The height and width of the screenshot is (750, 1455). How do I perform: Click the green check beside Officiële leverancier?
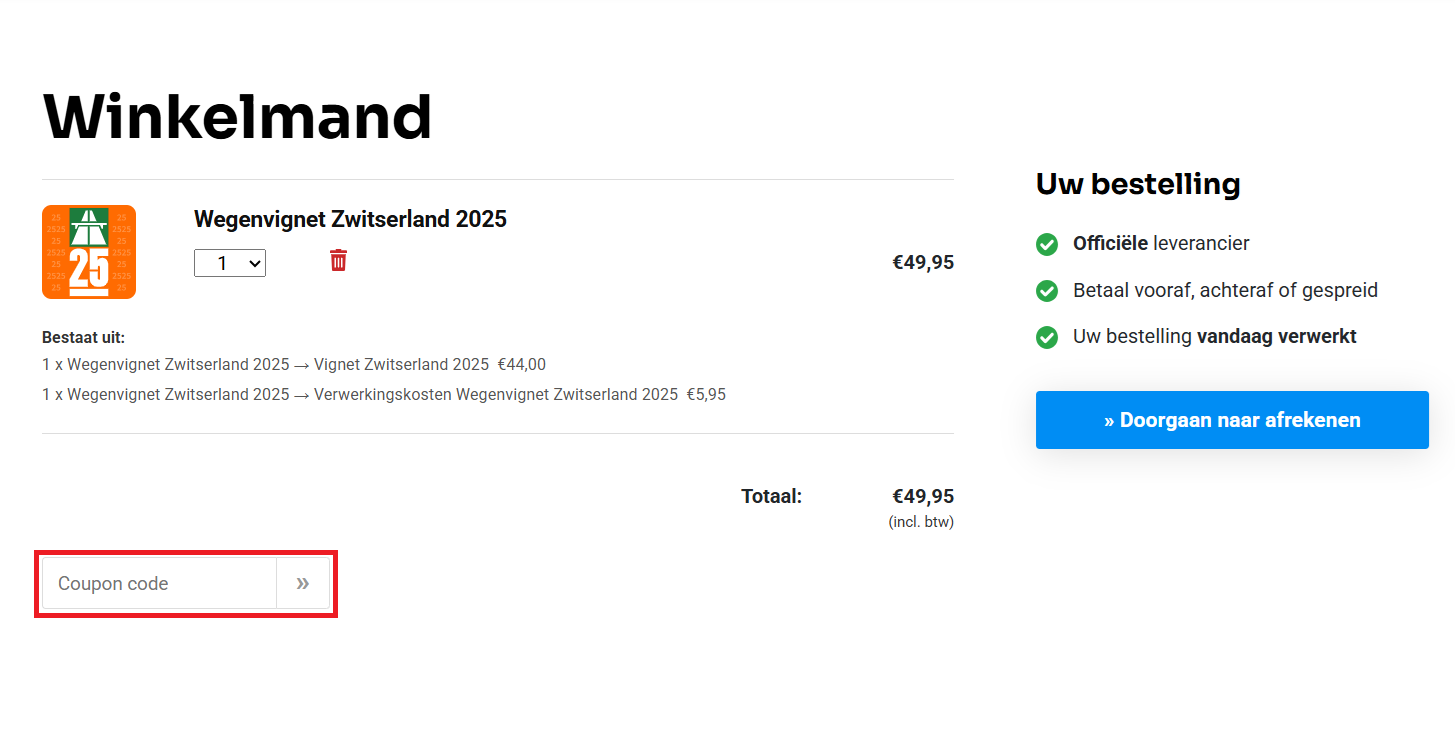click(1047, 244)
